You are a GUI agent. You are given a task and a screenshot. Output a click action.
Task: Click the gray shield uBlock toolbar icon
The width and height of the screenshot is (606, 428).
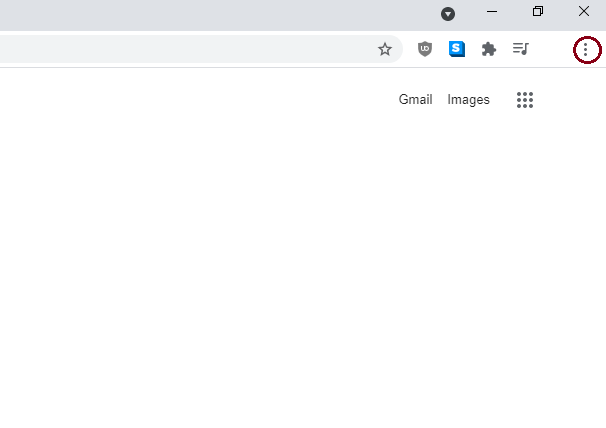[425, 49]
